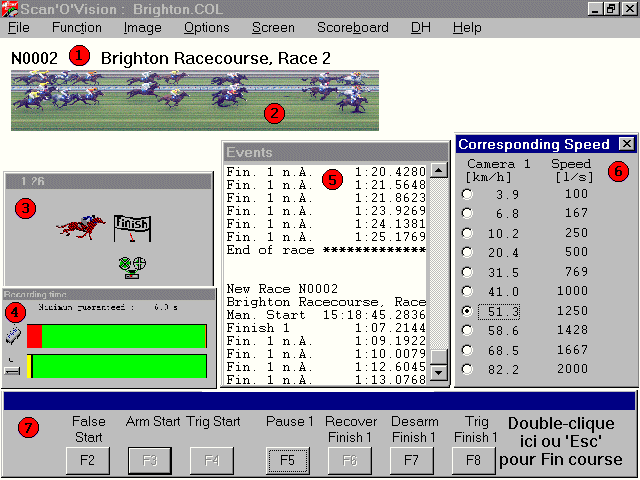The height and width of the screenshot is (480, 640).
Task: Click the Scan'O'Vision application icon in title bar
Action: tap(10, 9)
